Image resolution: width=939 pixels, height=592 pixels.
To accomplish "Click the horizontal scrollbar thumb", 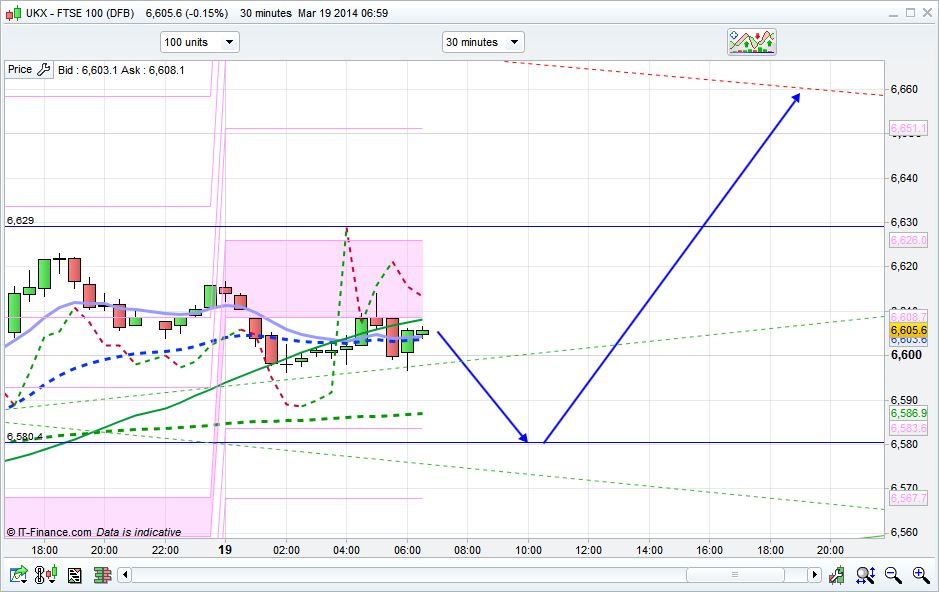I will [735, 575].
